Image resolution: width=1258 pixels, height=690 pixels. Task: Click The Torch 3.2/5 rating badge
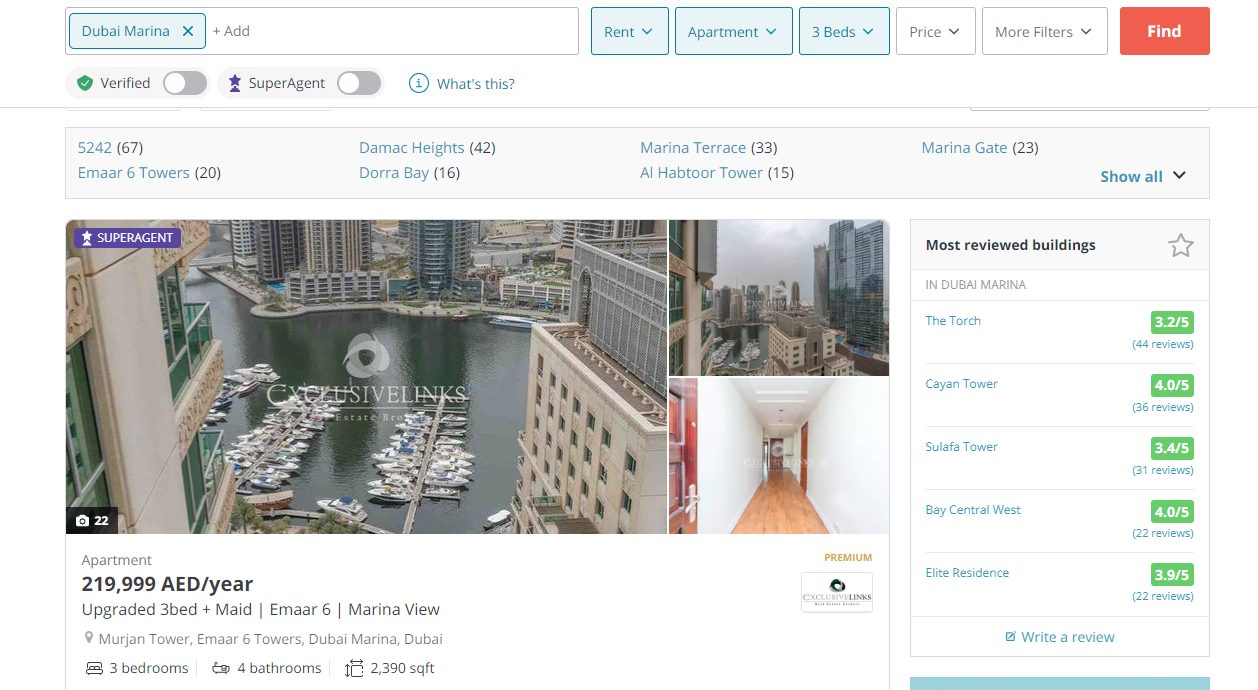coord(1172,322)
